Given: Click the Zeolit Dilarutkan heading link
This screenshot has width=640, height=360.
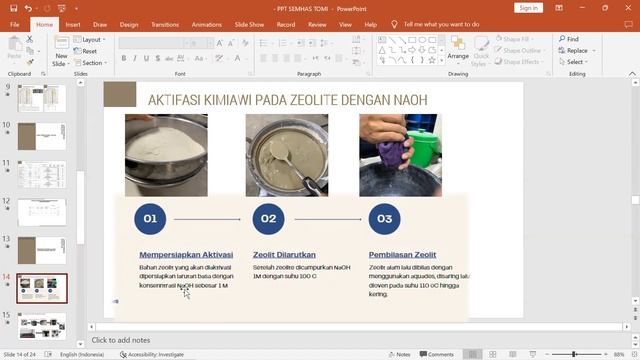Looking at the screenshot, I should (x=284, y=255).
